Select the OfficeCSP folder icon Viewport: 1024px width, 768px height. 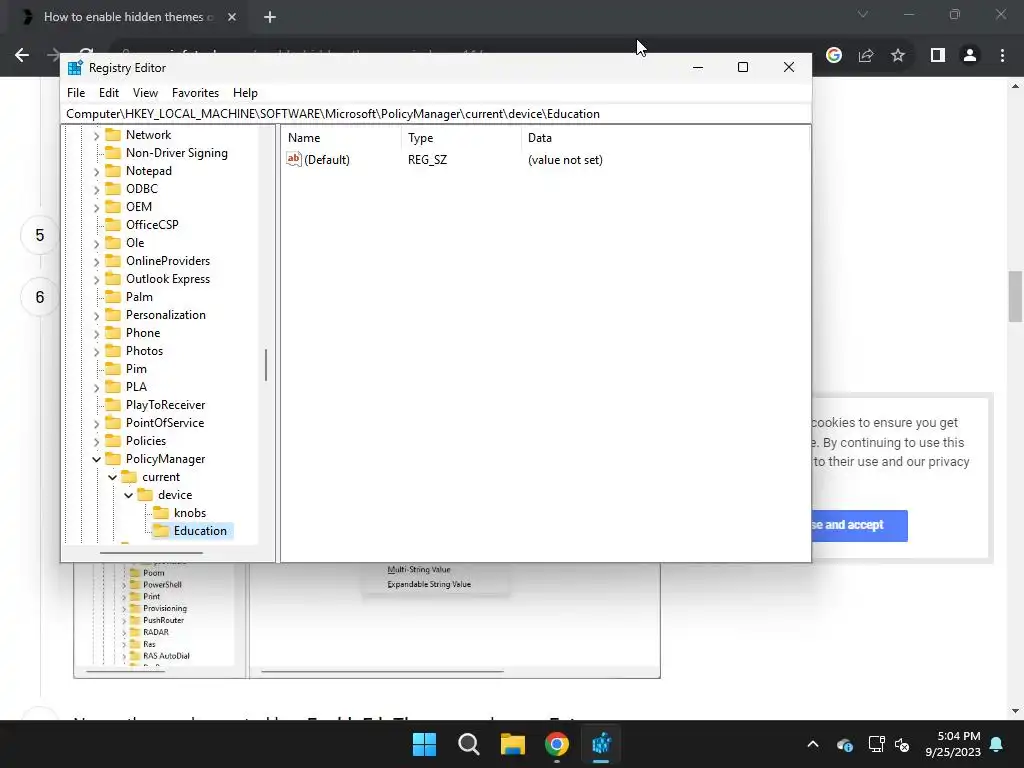(114, 225)
